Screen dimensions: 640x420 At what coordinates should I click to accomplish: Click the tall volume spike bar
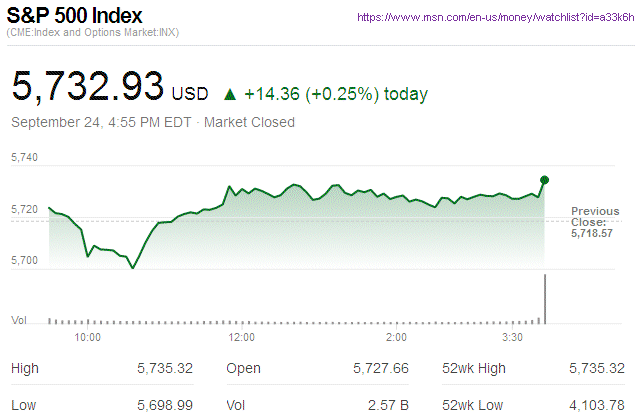[x=545, y=298]
